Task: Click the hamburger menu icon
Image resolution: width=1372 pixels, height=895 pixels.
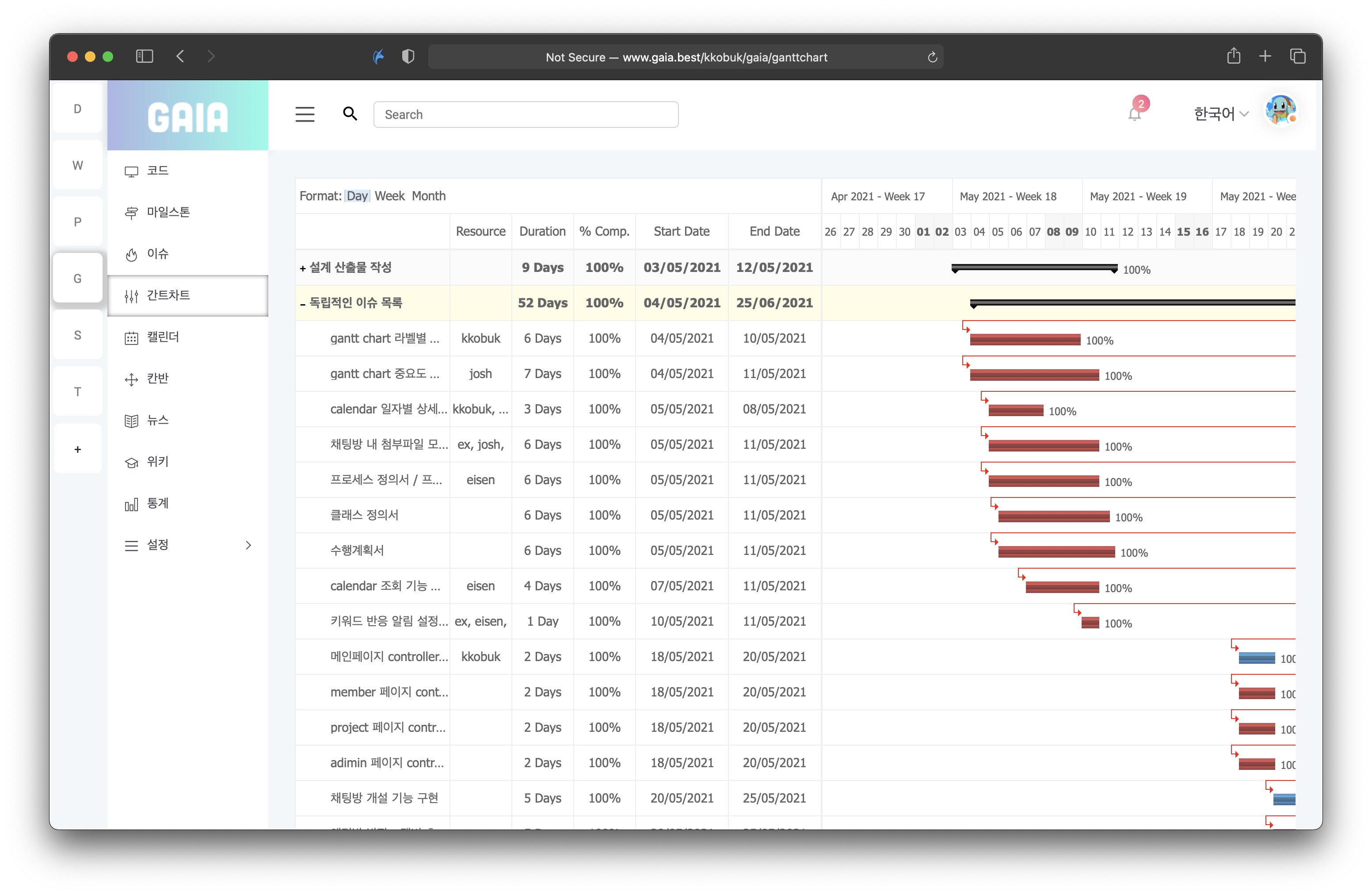Action: pyautogui.click(x=305, y=114)
